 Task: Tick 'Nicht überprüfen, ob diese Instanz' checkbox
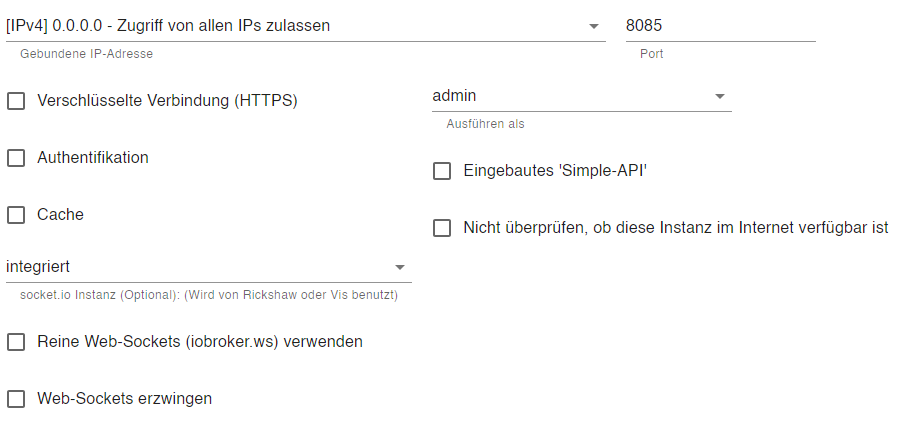442,228
